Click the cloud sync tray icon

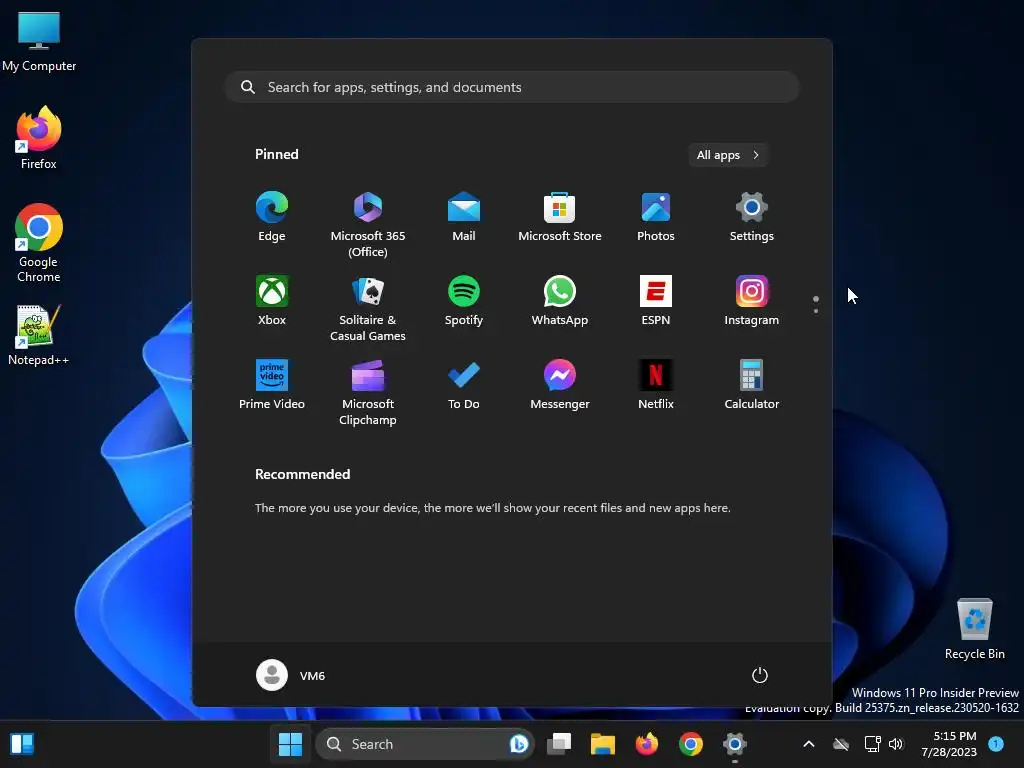point(841,744)
